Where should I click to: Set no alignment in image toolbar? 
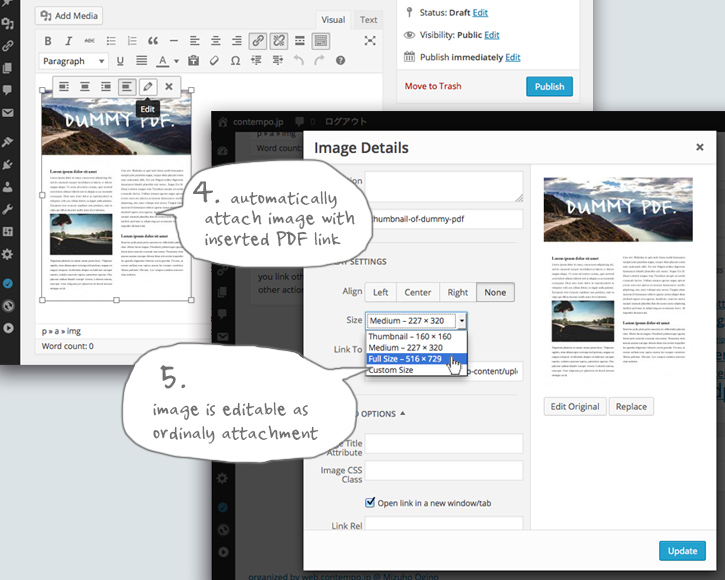tap(127, 86)
